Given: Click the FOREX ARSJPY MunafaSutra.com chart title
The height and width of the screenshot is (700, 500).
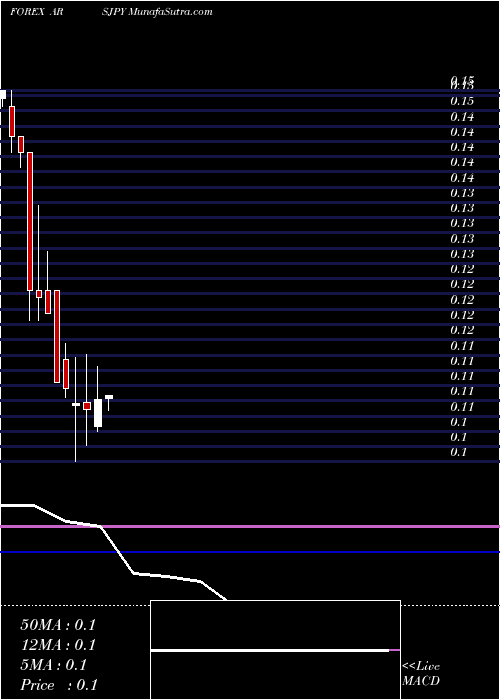Looking at the screenshot, I should pos(111,12).
